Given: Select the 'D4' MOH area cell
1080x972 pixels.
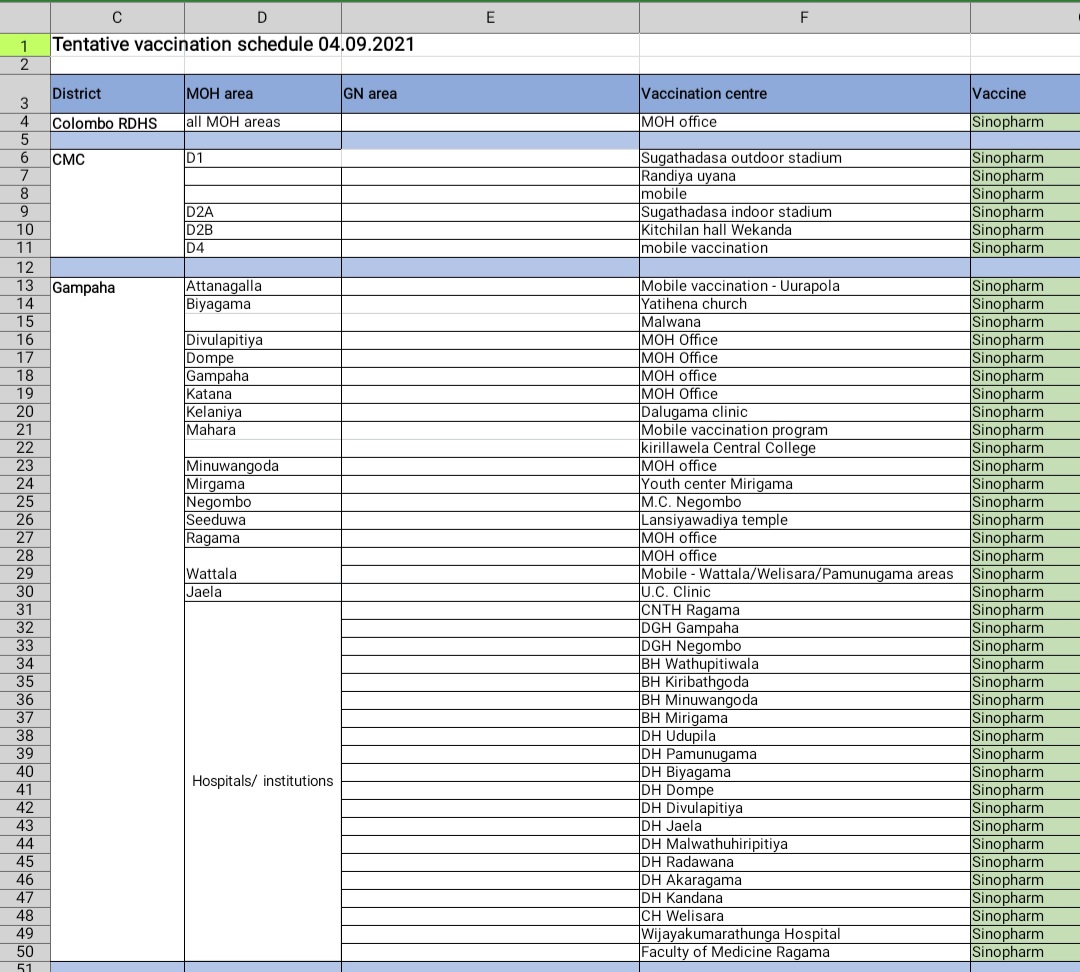Looking at the screenshot, I should click(x=262, y=248).
